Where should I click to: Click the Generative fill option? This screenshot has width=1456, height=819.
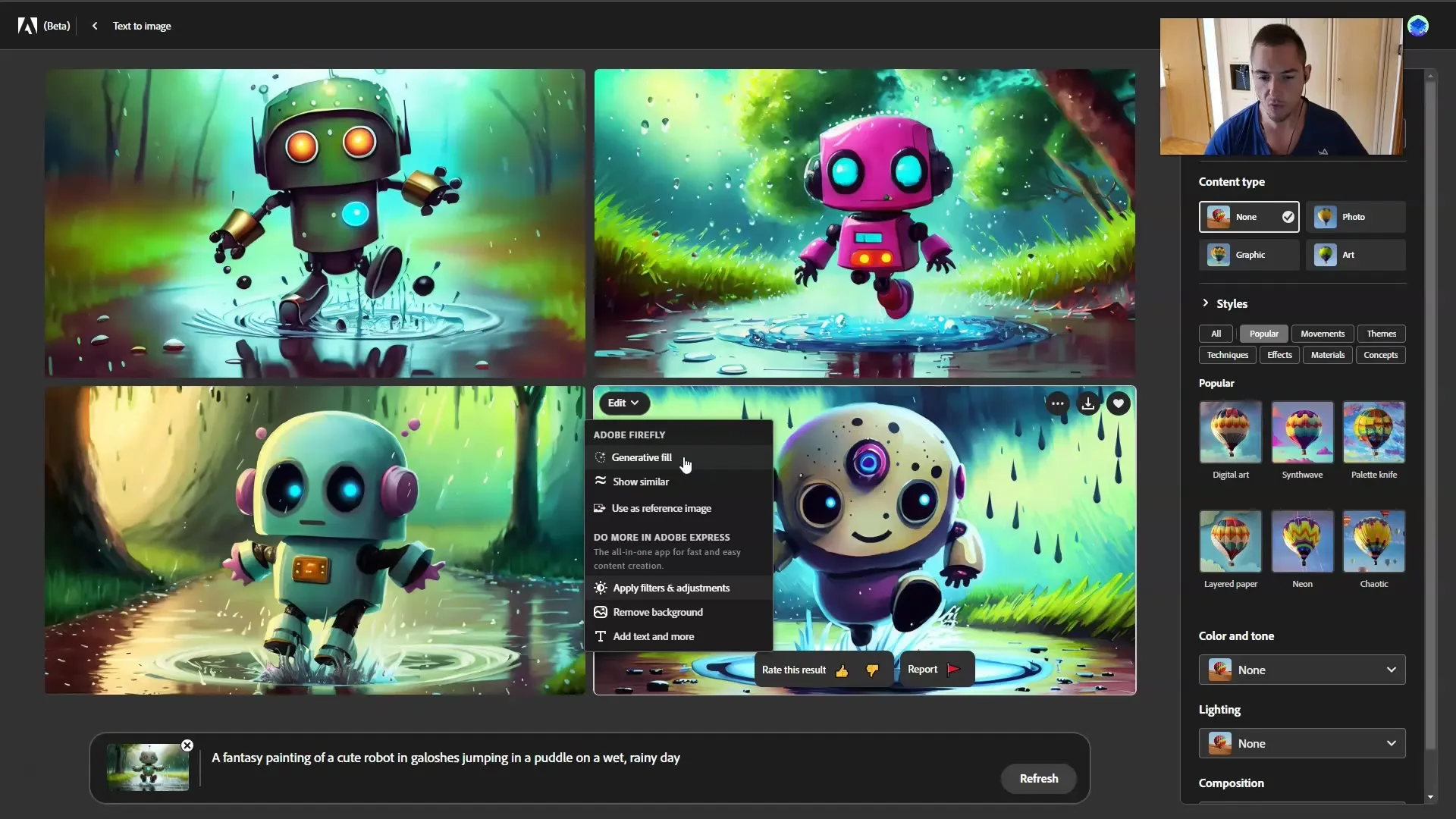[642, 457]
